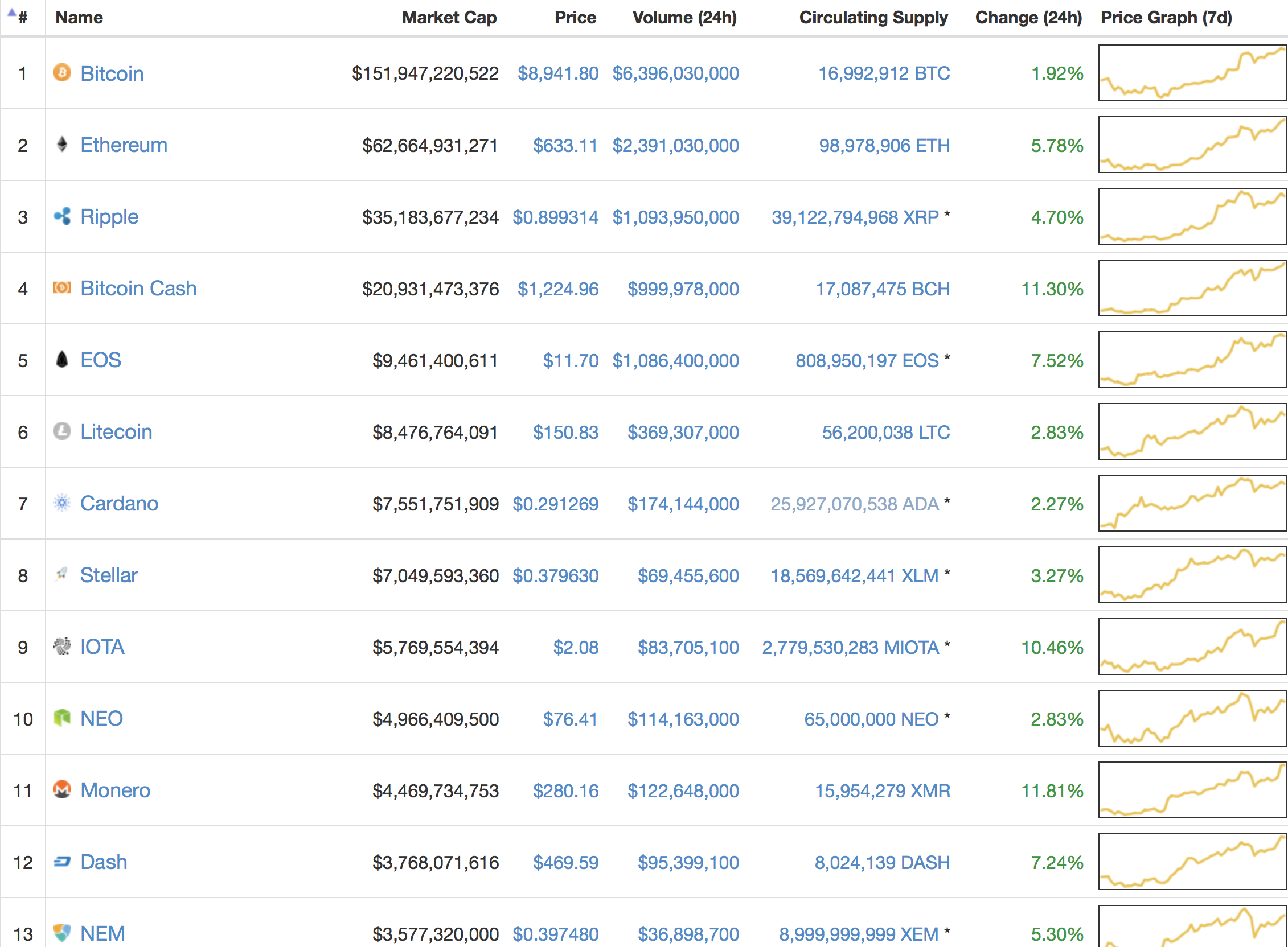The image size is (1288, 947).
Task: Sort by Change (24h) column header
Action: click(x=1029, y=17)
